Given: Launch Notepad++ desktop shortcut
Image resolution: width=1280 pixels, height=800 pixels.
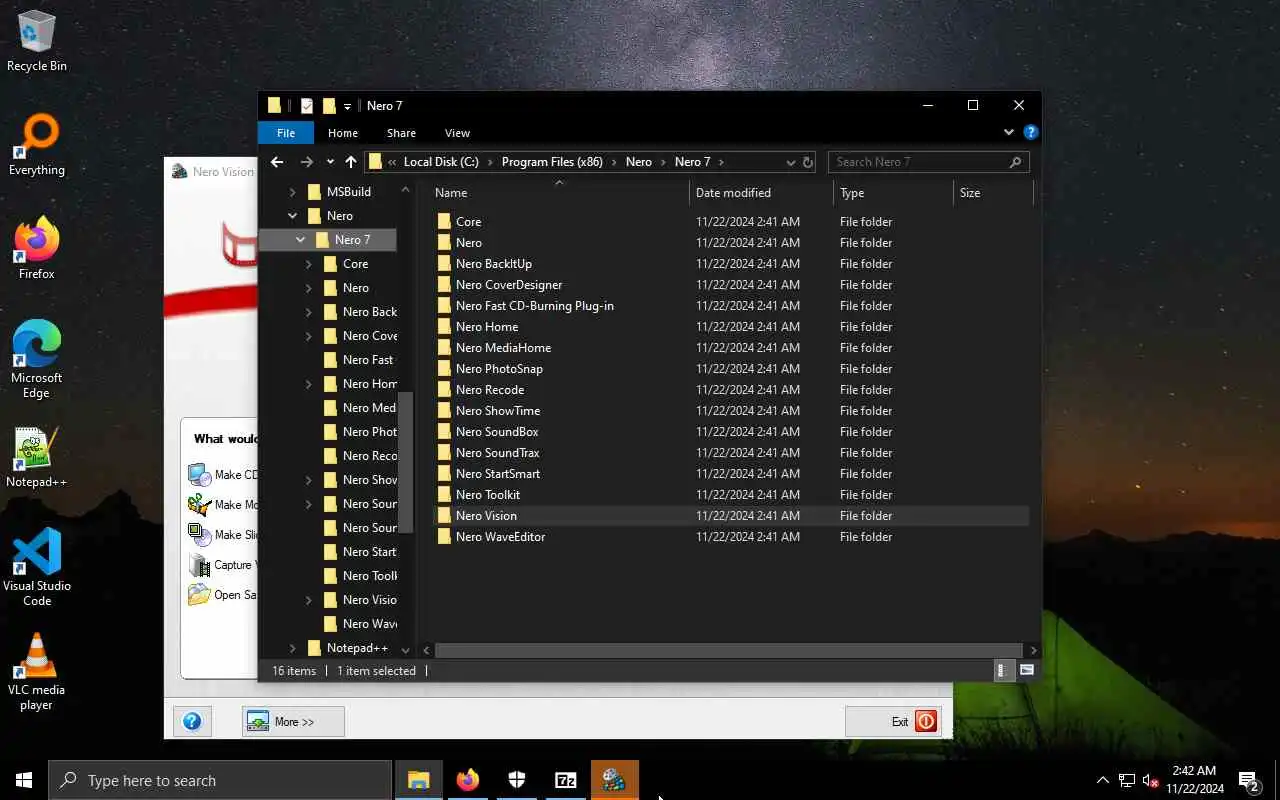Looking at the screenshot, I should tap(37, 457).
